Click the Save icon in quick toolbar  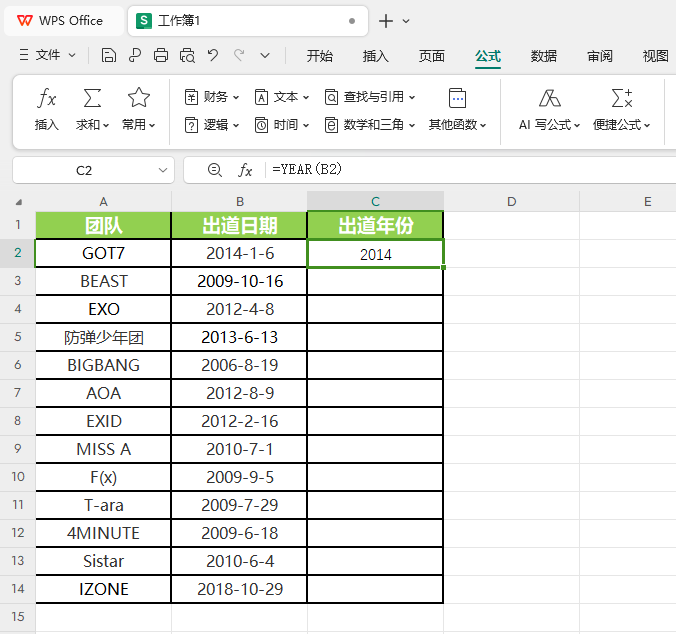[109, 56]
